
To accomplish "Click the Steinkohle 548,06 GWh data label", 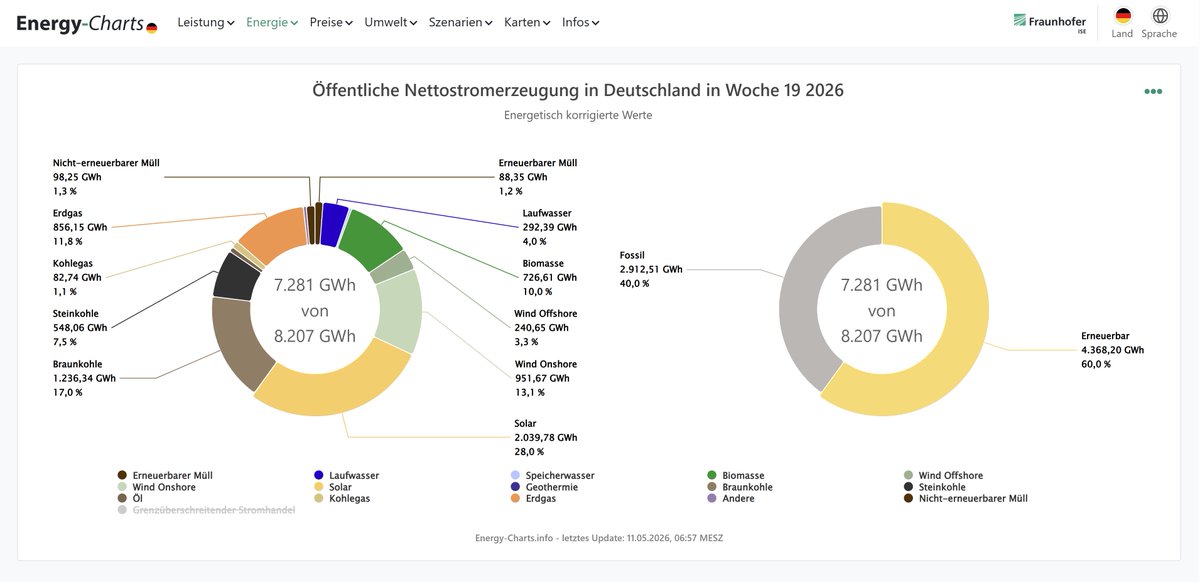I will tap(80, 327).
